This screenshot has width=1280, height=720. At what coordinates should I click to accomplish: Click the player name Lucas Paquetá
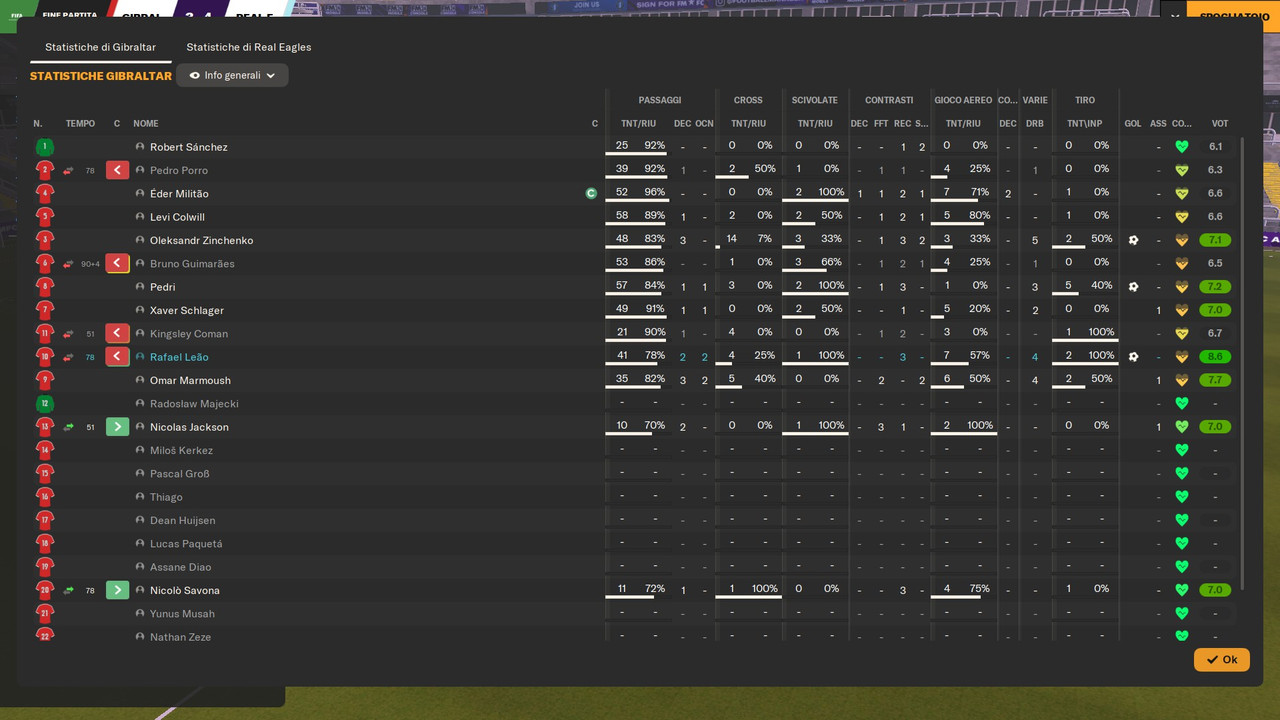point(186,544)
